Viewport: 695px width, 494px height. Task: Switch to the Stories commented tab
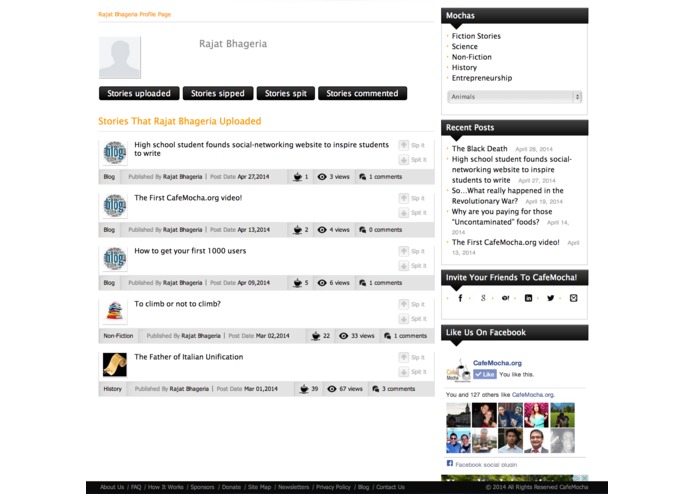pos(363,93)
